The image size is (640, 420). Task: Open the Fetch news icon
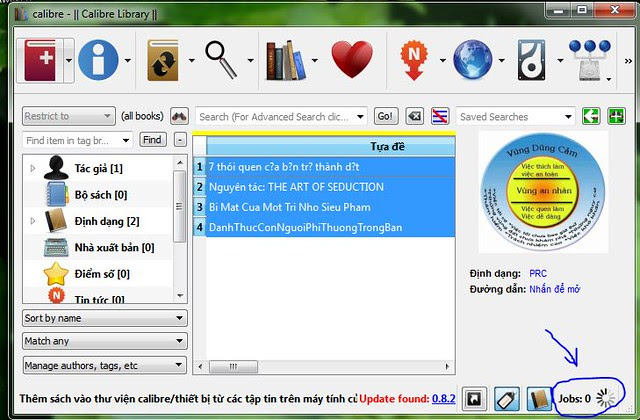point(414,60)
